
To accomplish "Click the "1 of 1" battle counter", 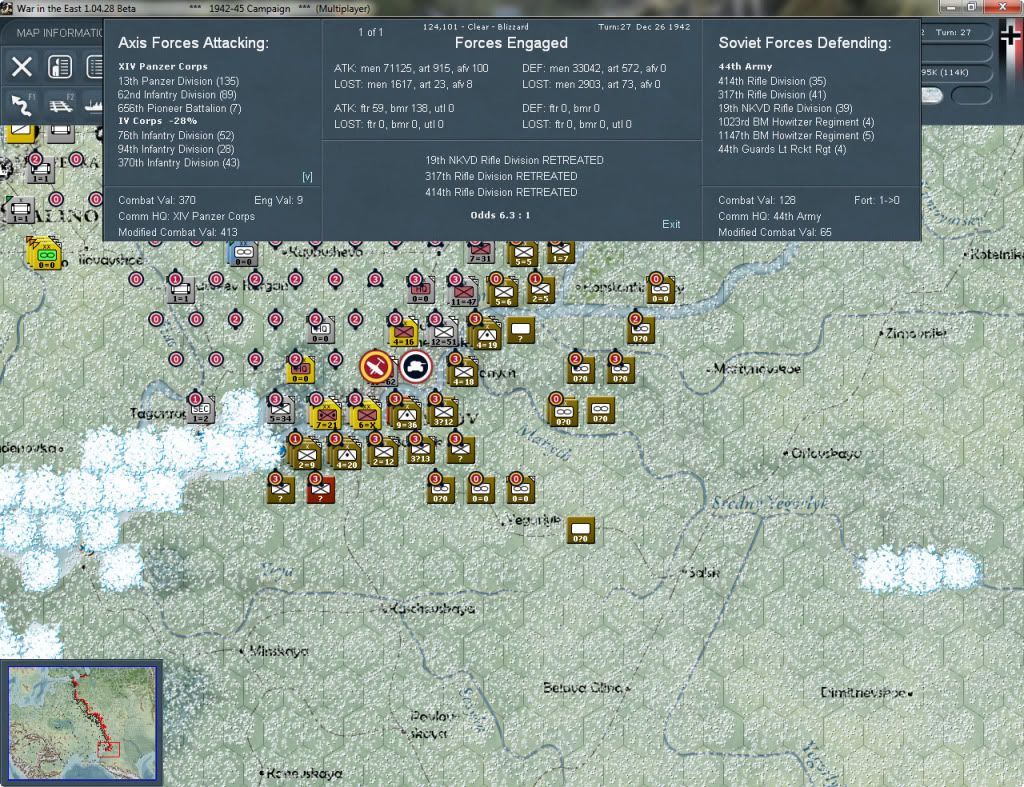I will click(x=370, y=32).
